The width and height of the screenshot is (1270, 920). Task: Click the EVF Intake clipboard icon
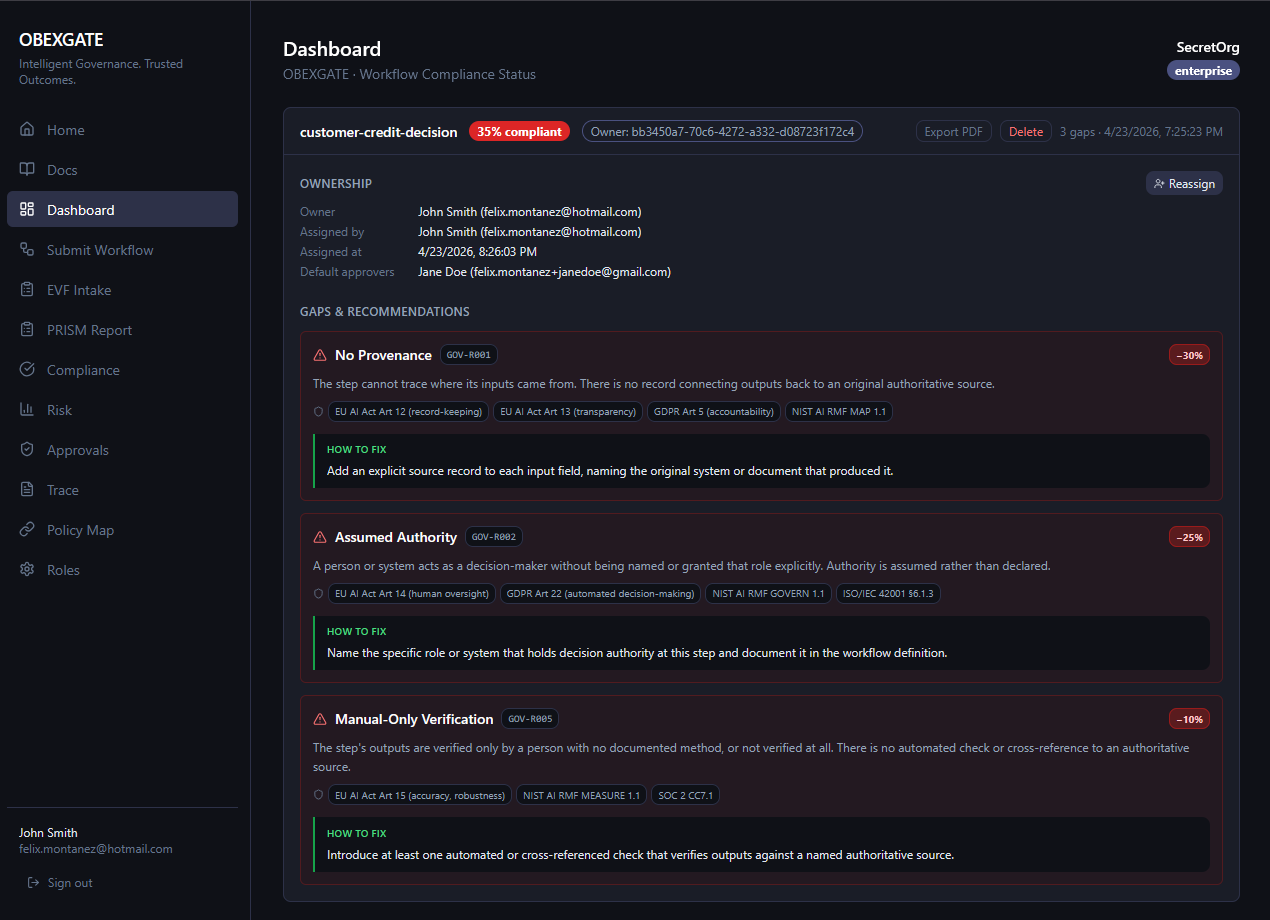pyautogui.click(x=27, y=290)
